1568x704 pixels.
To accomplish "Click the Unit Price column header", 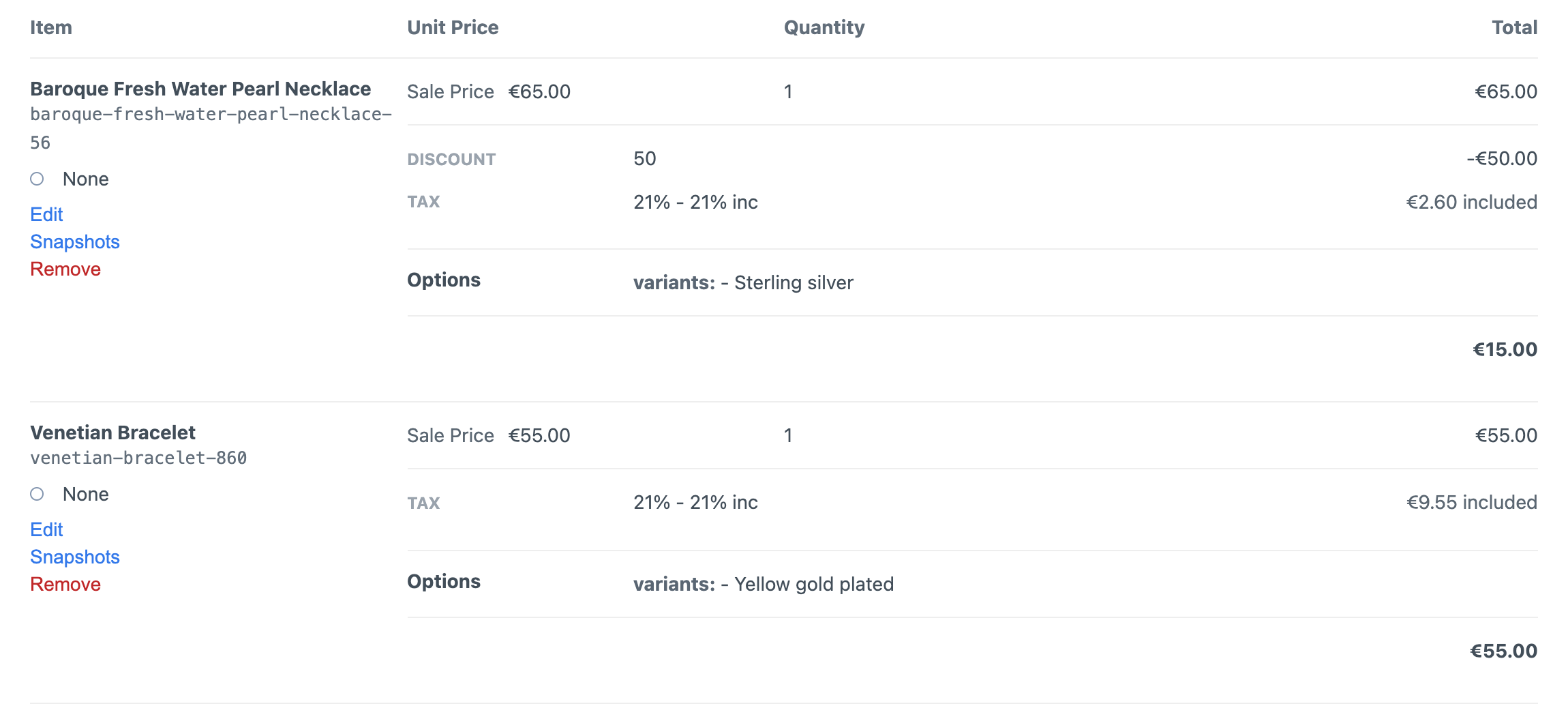I will [x=453, y=27].
